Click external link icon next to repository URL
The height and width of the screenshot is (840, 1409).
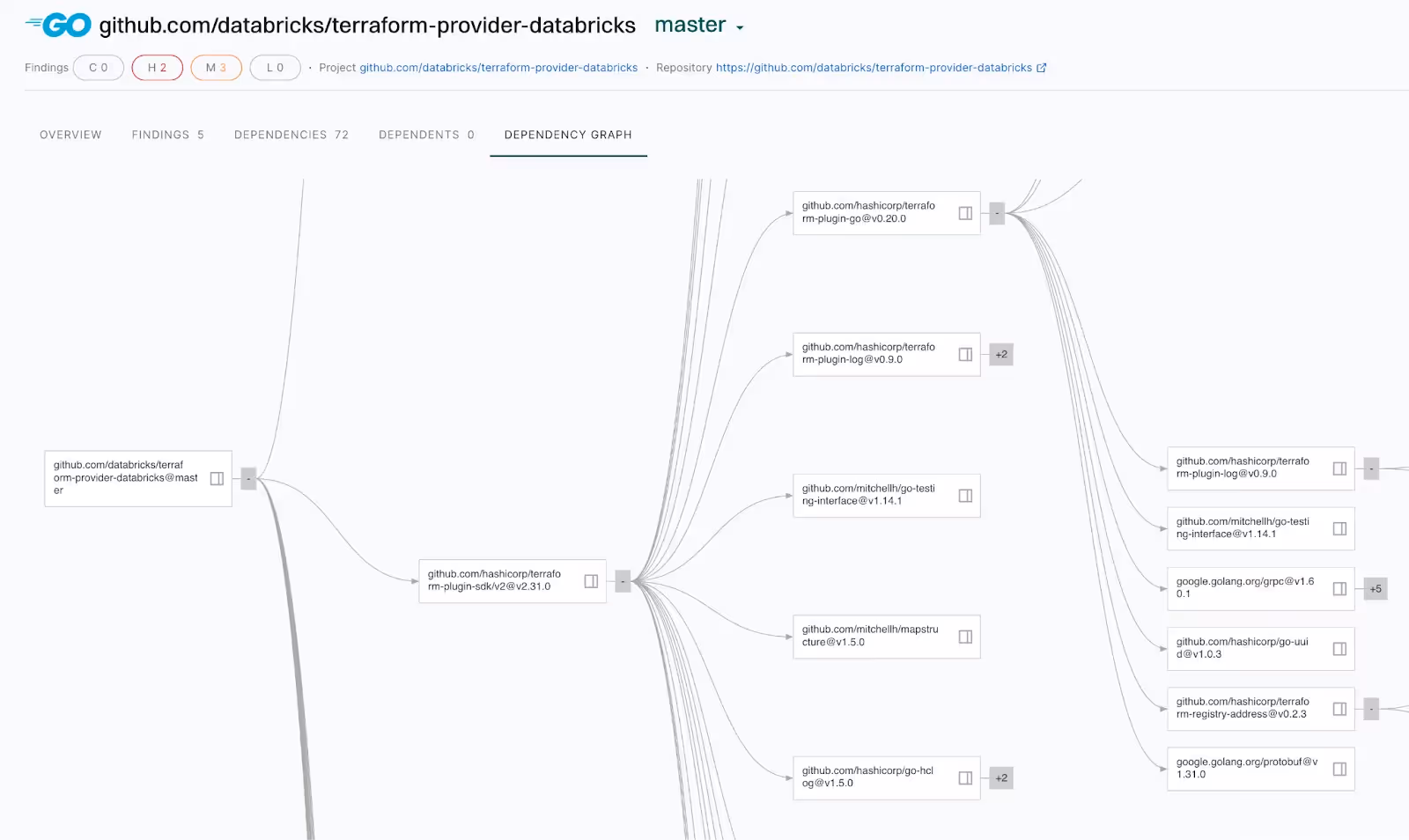point(1042,68)
